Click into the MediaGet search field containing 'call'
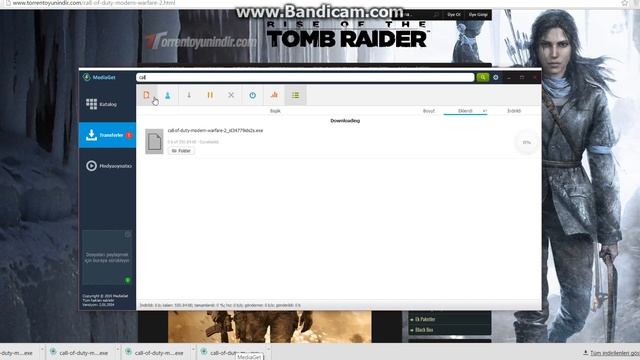Image resolution: width=640 pixels, height=360 pixels. click(x=305, y=77)
